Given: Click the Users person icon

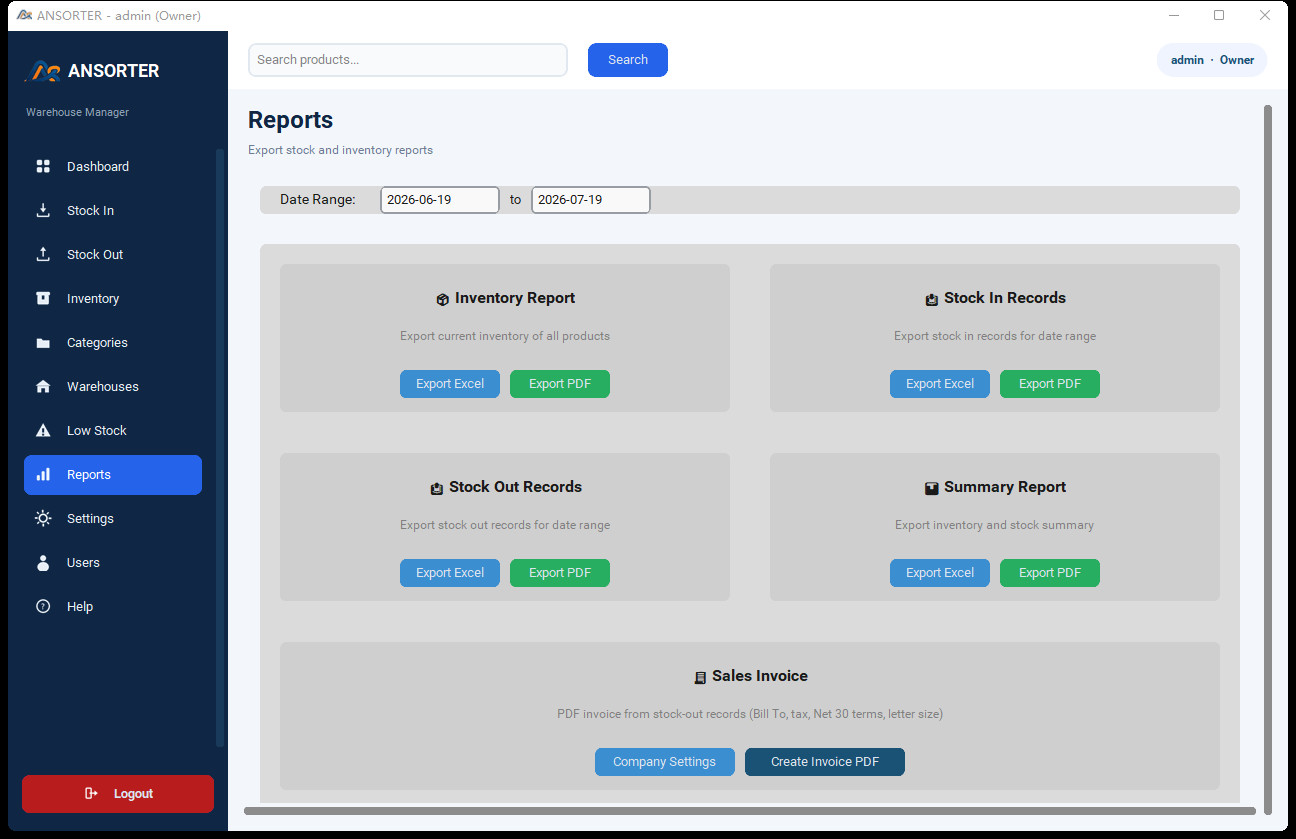Looking at the screenshot, I should click(43, 562).
